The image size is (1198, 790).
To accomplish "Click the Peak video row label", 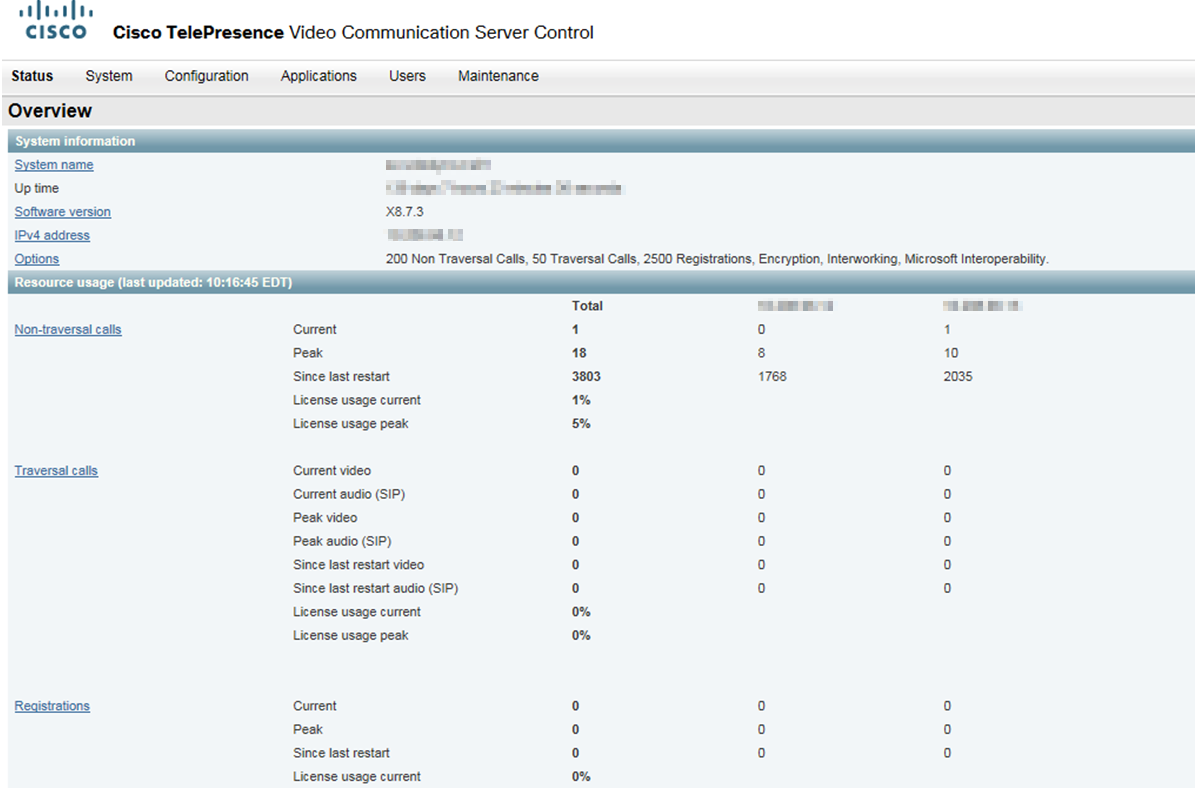I will pyautogui.click(x=325, y=518).
